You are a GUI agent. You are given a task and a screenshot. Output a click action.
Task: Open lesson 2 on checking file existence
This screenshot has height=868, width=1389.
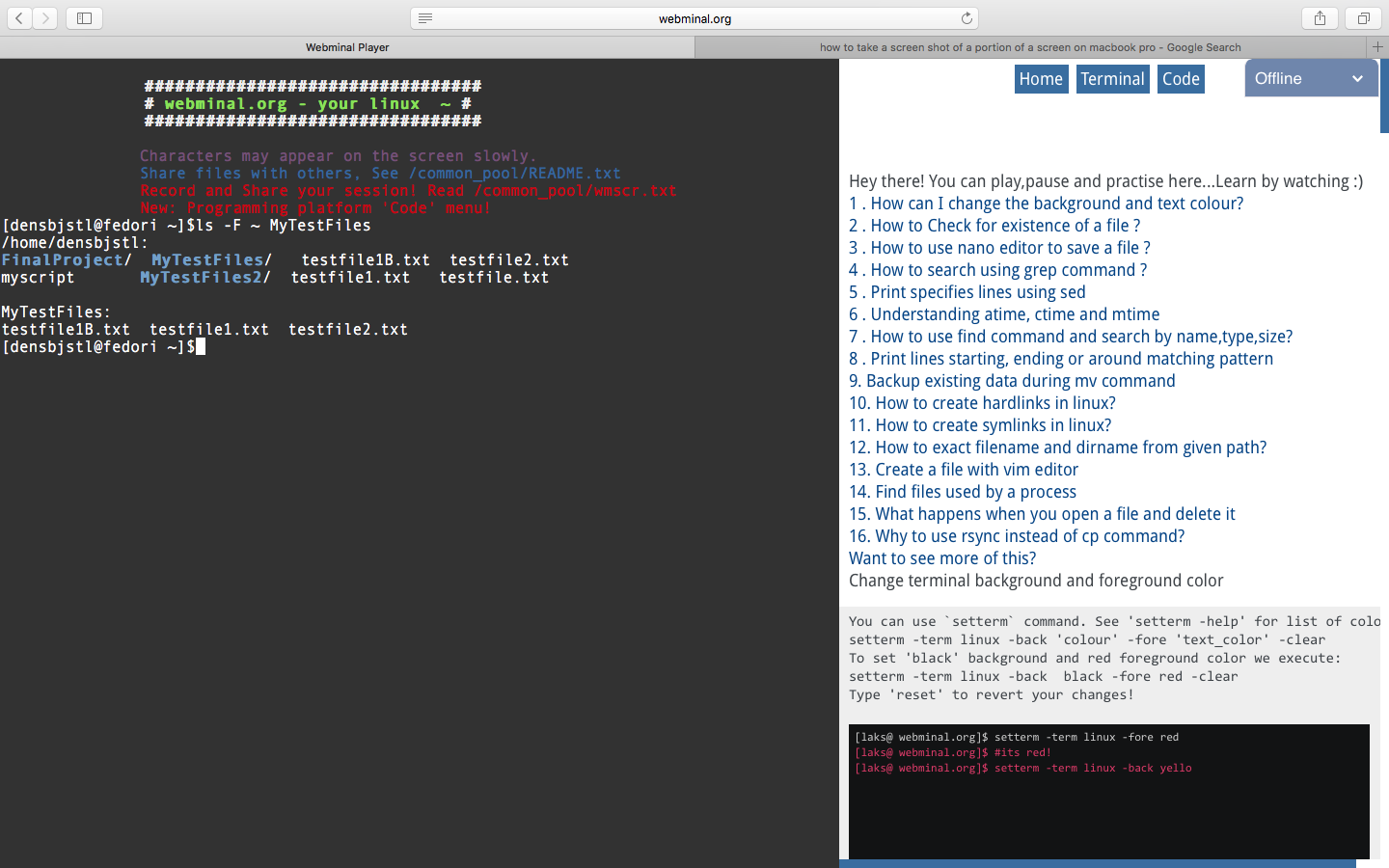(x=994, y=226)
